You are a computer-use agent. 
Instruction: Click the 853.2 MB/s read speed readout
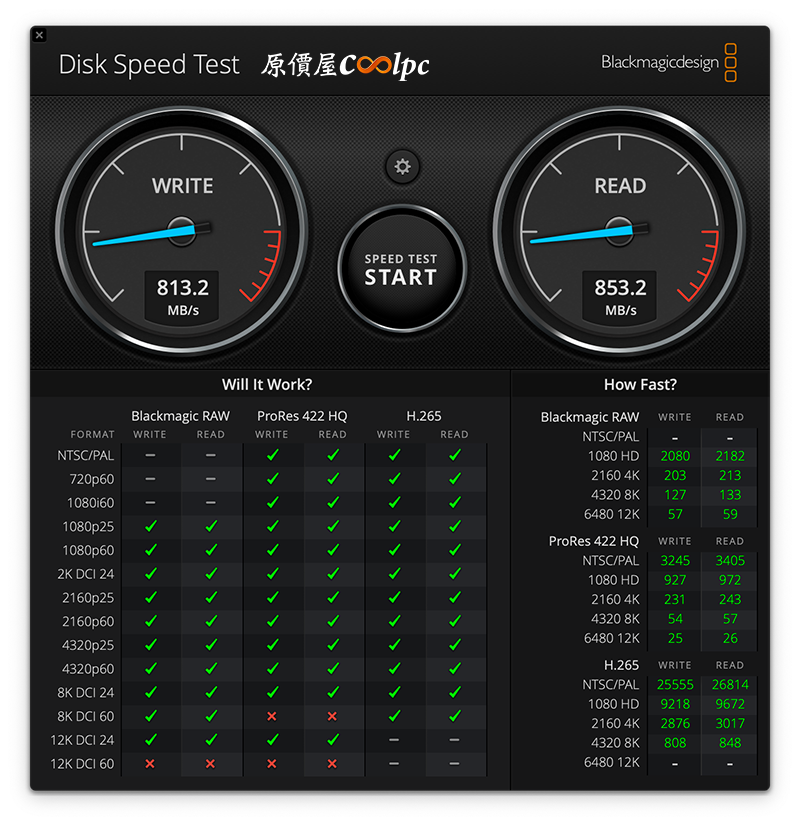coord(620,296)
